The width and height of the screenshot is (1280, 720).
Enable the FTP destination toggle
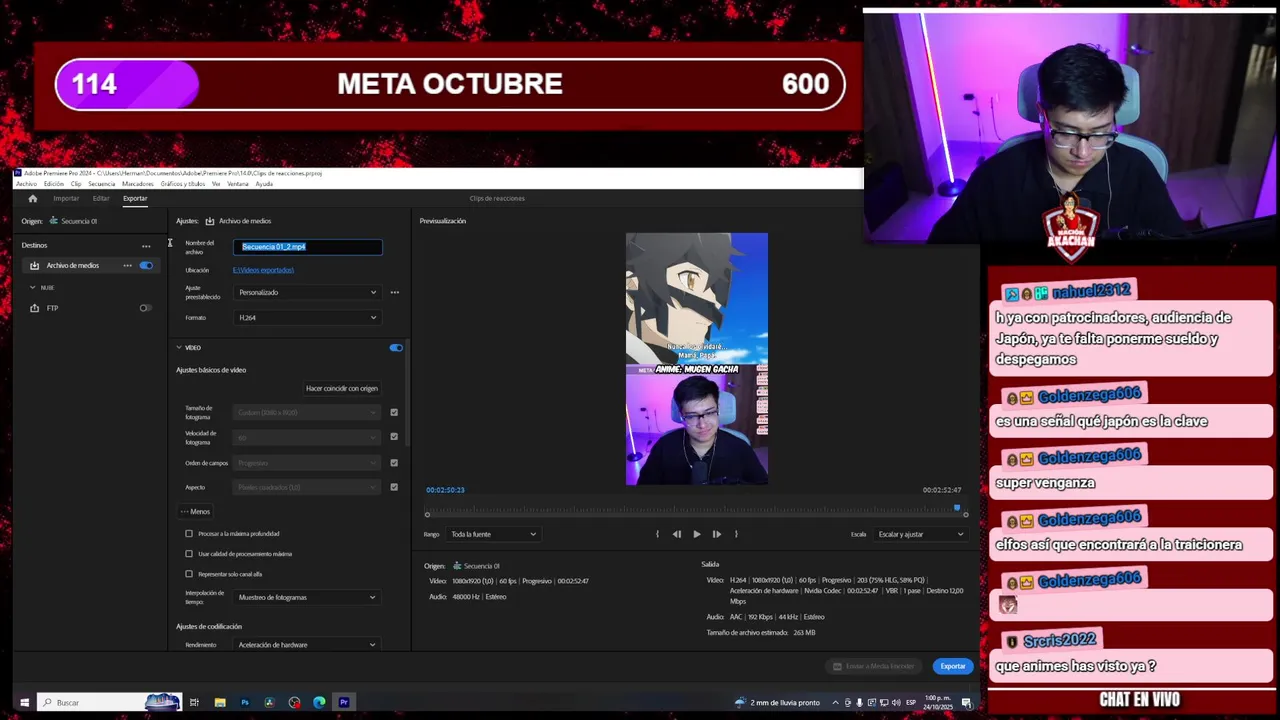(x=146, y=308)
